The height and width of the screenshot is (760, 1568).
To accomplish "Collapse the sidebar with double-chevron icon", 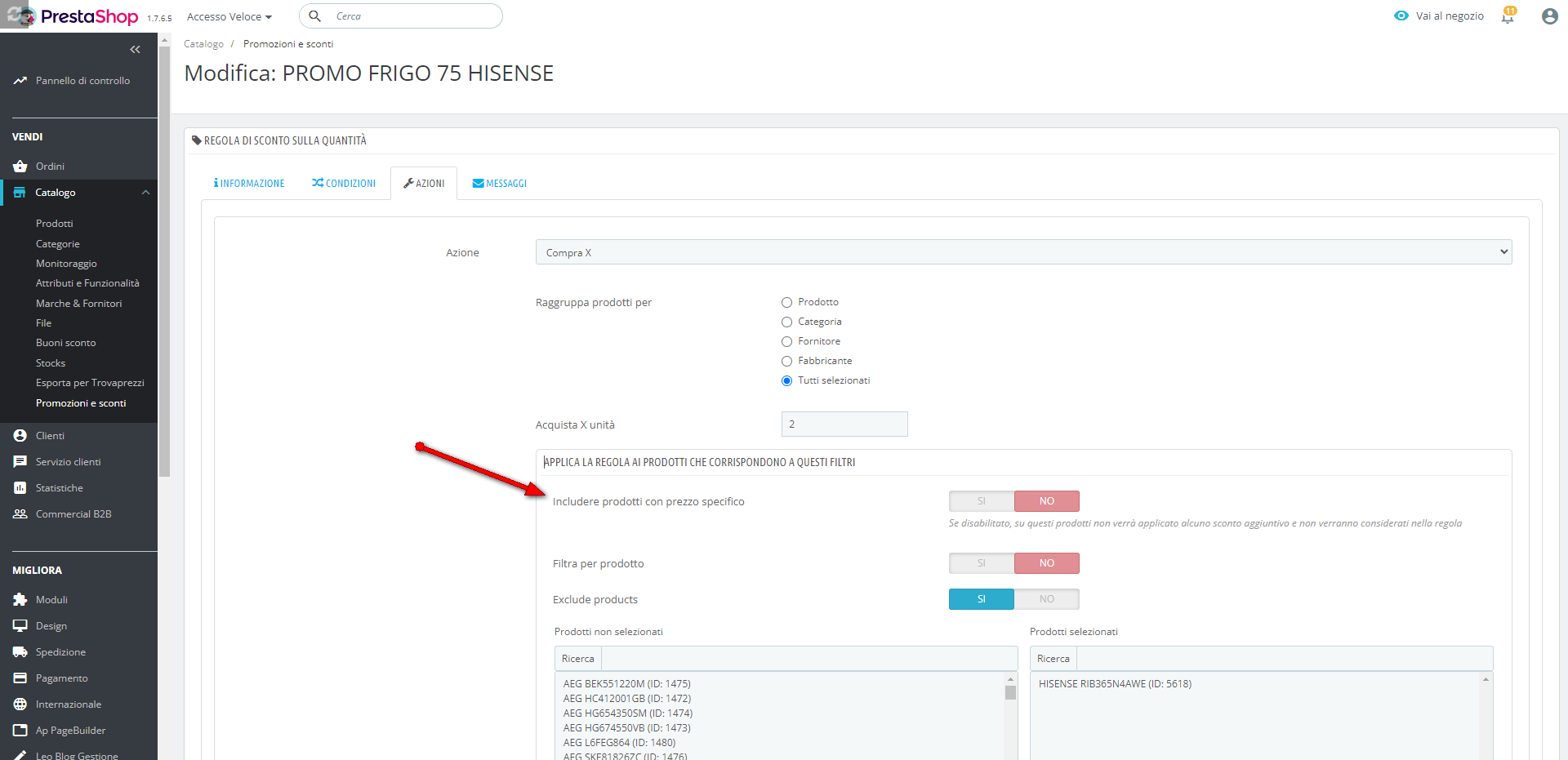I will [x=135, y=50].
